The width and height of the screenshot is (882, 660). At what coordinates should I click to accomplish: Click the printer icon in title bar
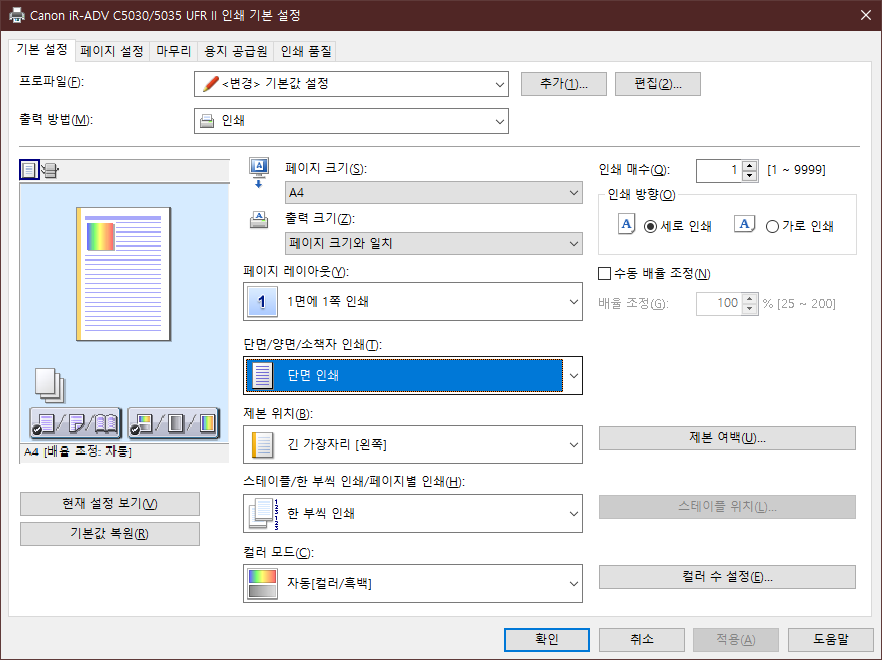(17, 15)
